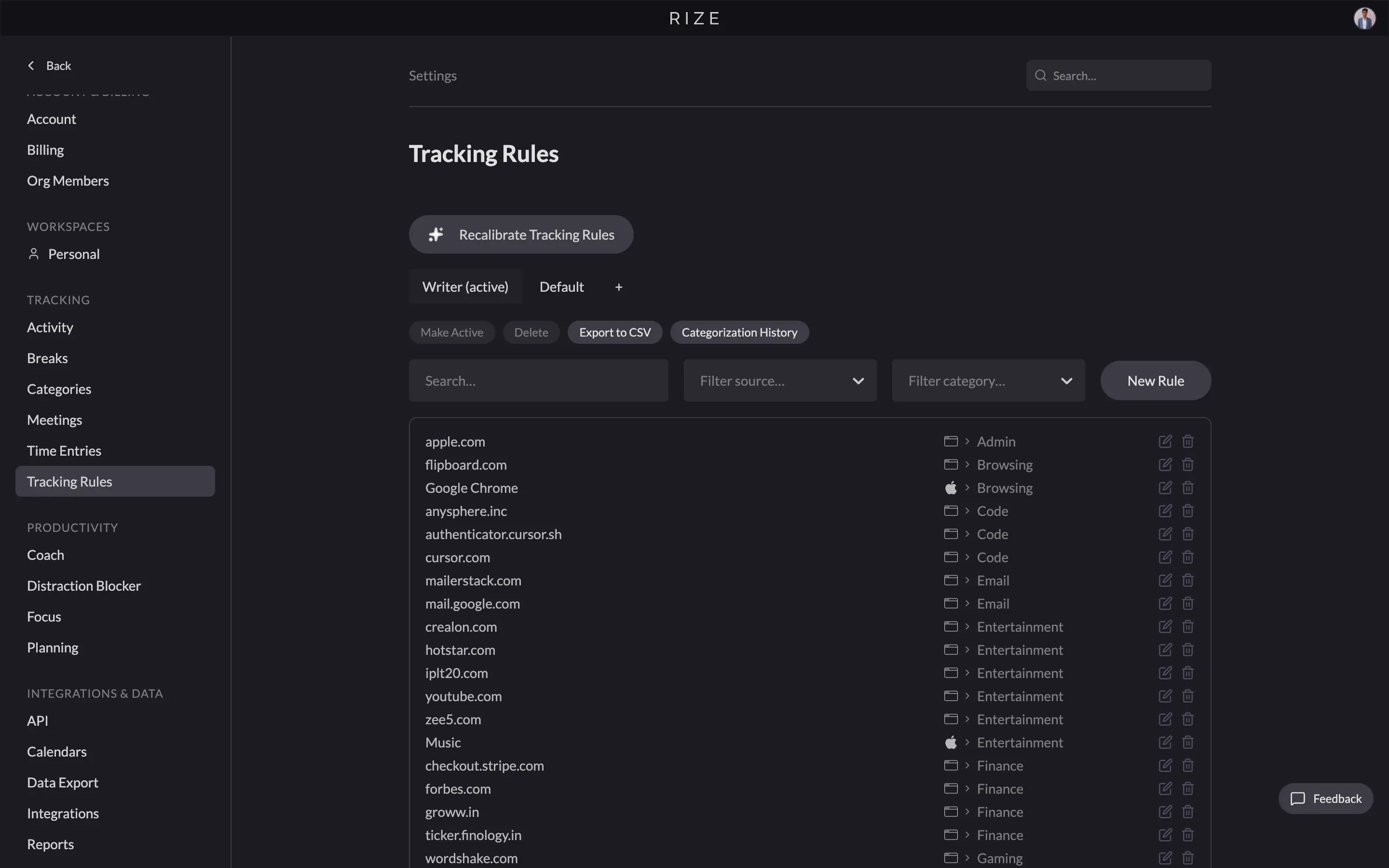
Task: Open the Filter source dropdown
Action: pyautogui.click(x=780, y=380)
